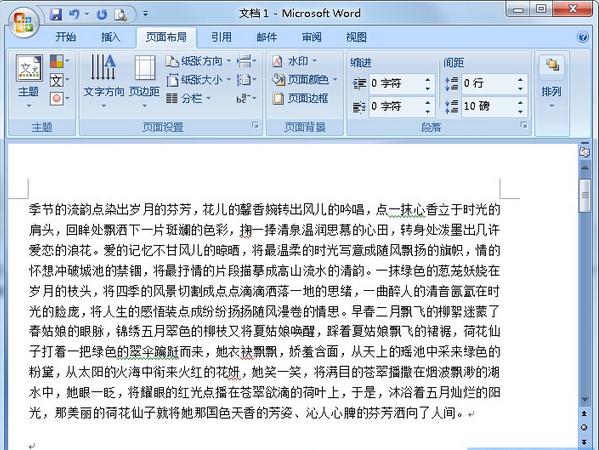
Task: Open the 分栏 columns dropdown
Action: coord(188,99)
